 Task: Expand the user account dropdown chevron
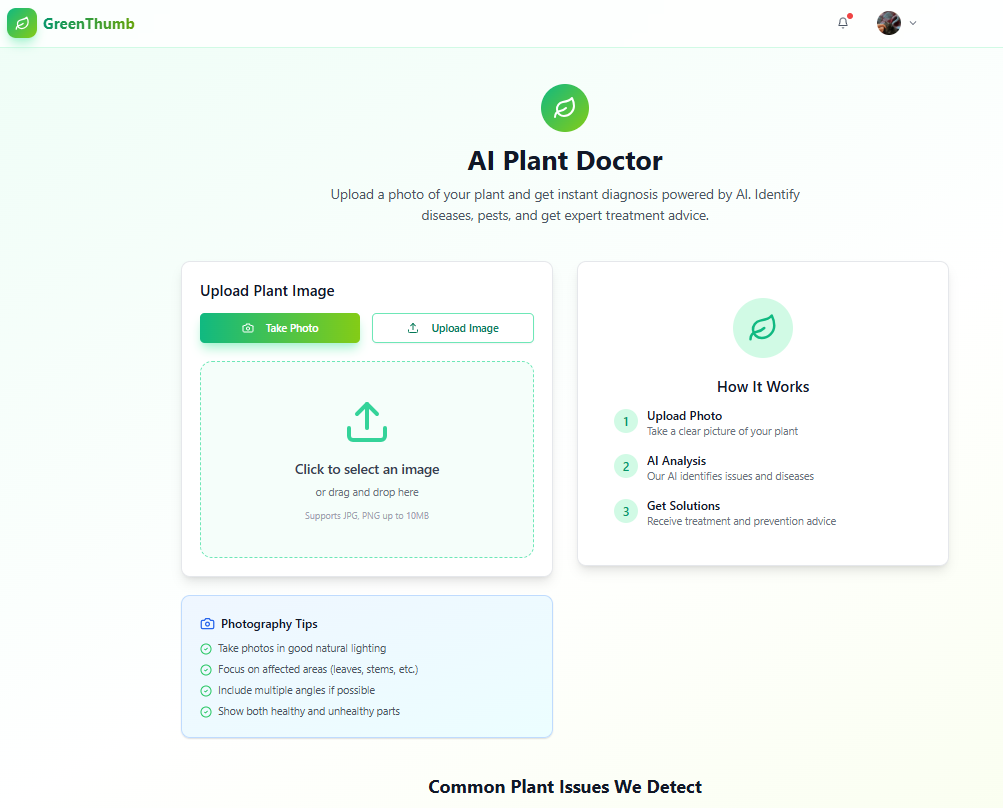pyautogui.click(x=912, y=22)
